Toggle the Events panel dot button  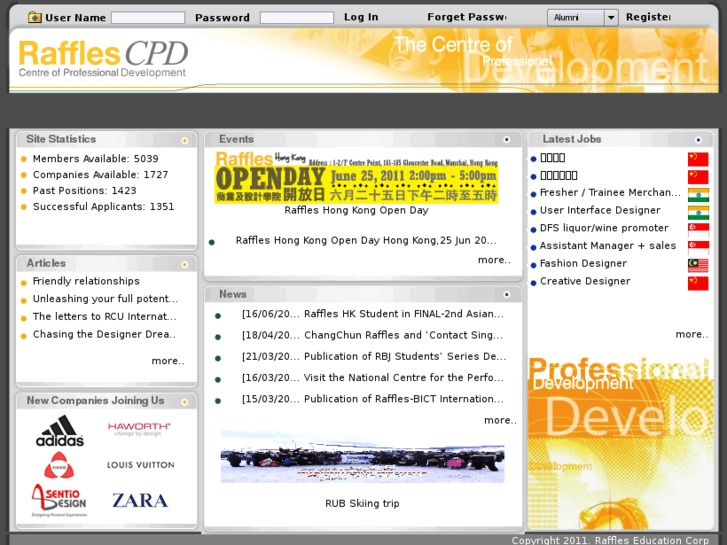point(506,140)
